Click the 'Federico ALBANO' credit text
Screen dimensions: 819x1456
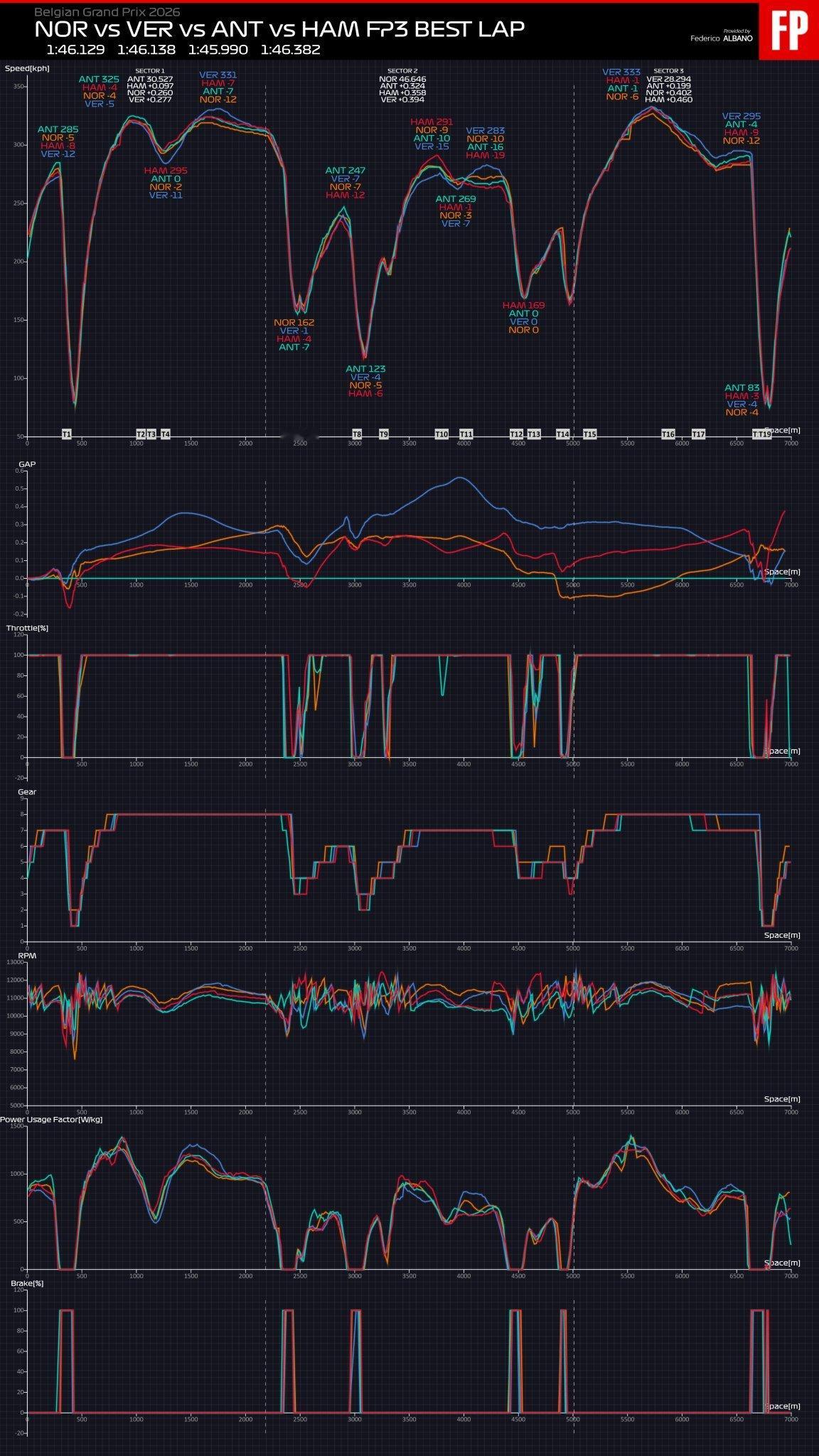(x=722, y=38)
